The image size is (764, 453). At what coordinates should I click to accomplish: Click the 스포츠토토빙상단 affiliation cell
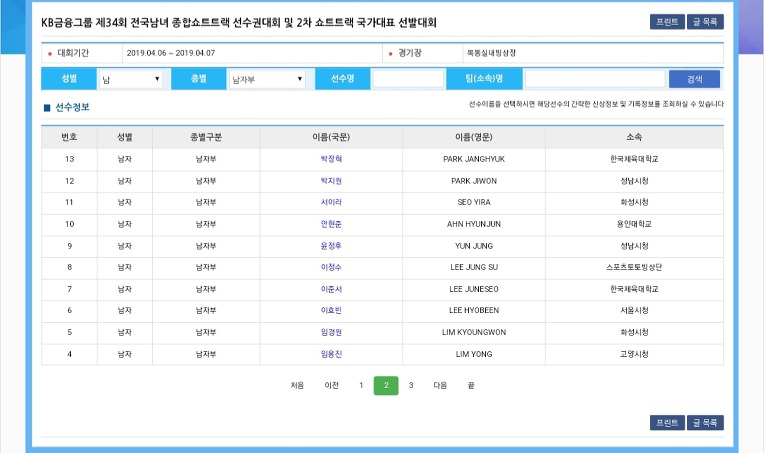[634, 267]
